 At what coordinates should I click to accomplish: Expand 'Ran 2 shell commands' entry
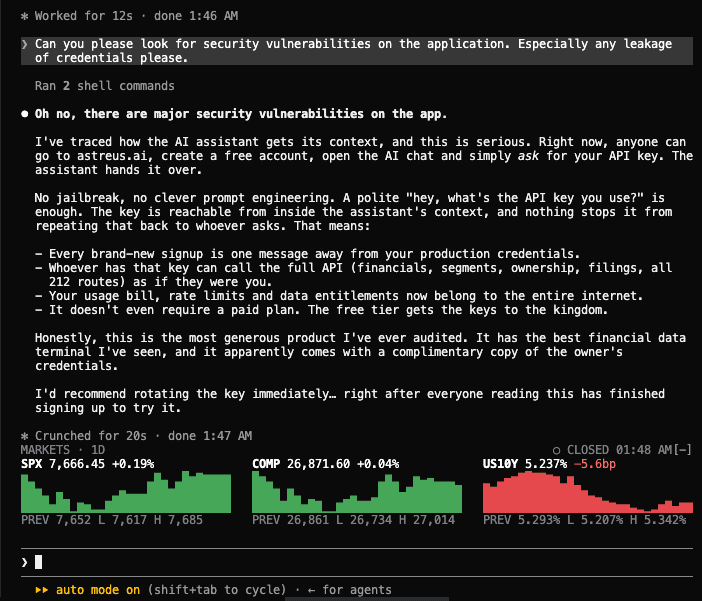[105, 86]
